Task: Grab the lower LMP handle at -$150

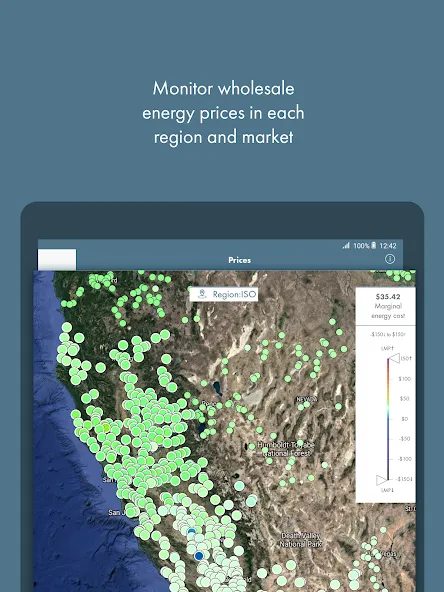Action: (382, 480)
